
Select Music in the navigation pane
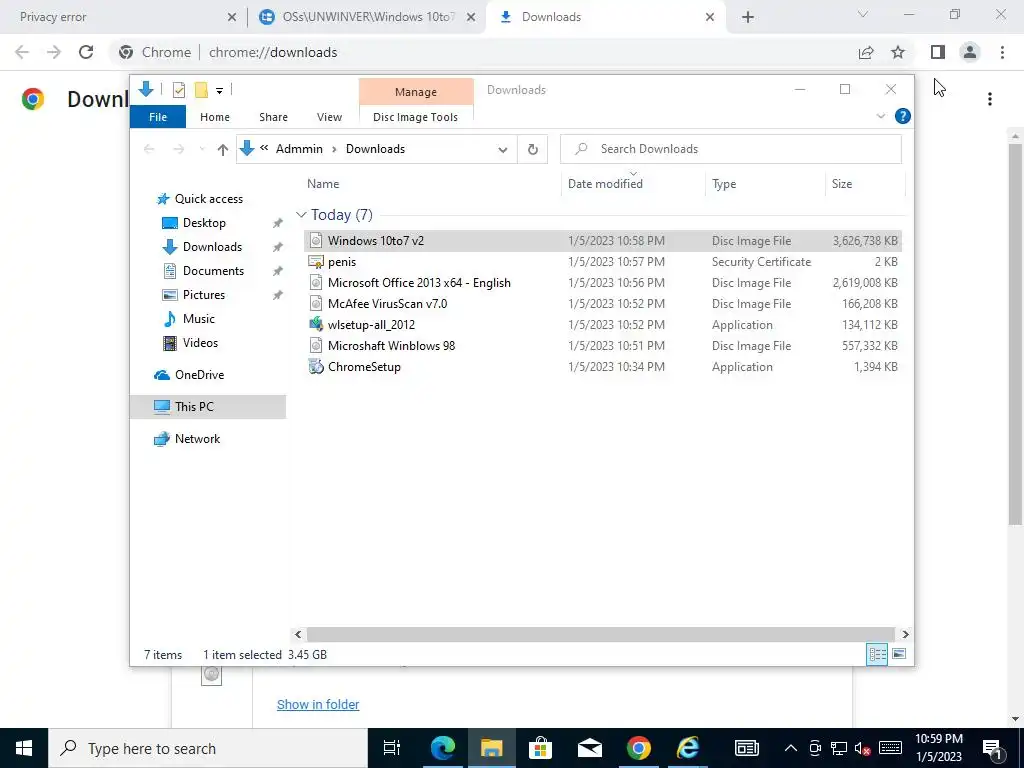(x=199, y=319)
